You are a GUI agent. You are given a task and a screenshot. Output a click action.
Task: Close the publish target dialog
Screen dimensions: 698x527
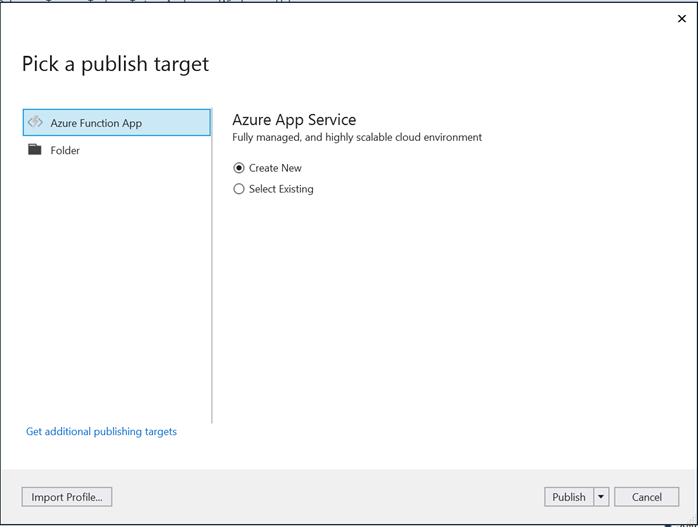(x=682, y=19)
